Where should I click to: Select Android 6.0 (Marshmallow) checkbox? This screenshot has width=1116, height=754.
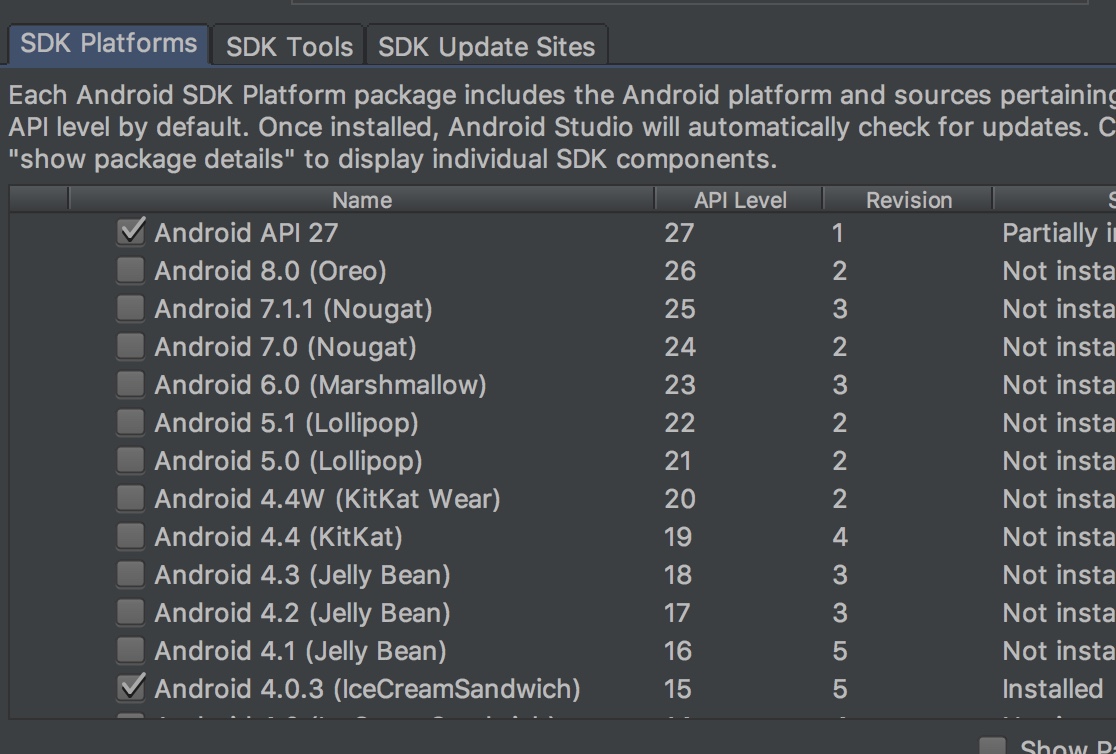pyautogui.click(x=130, y=385)
